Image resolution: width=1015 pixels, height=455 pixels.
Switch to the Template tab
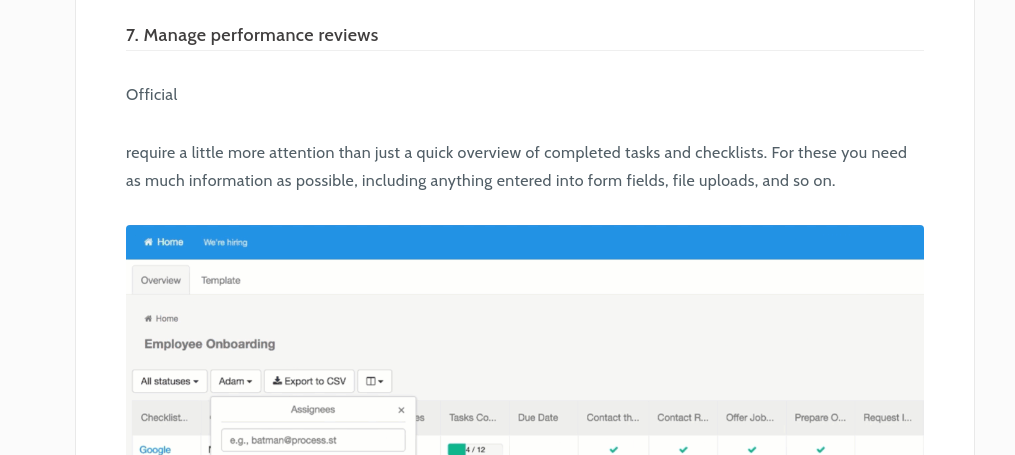click(221, 280)
